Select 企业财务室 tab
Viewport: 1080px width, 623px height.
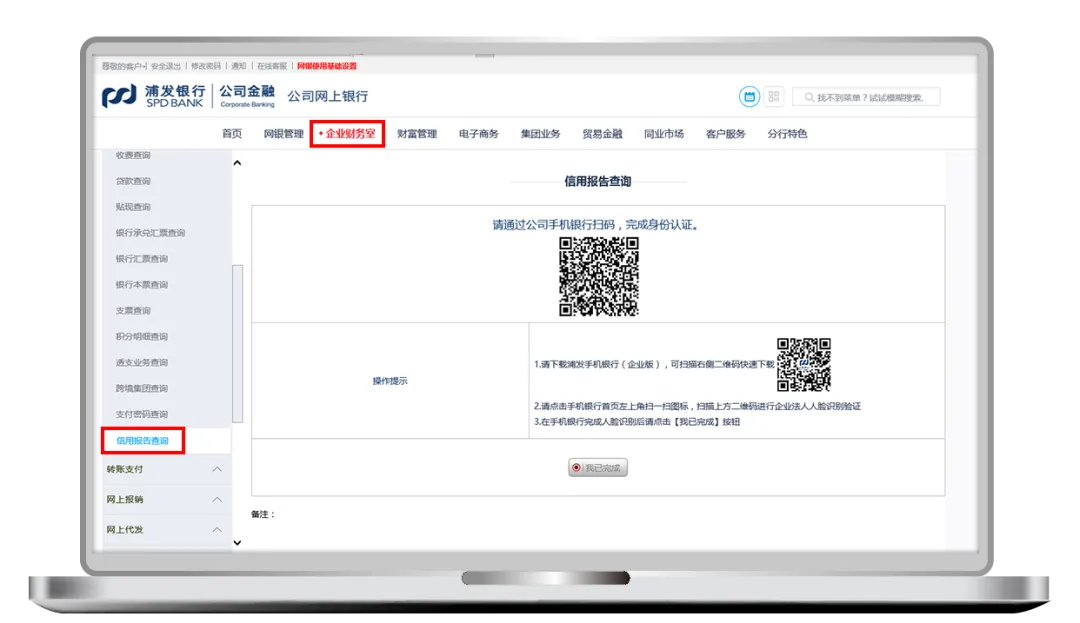(x=347, y=134)
